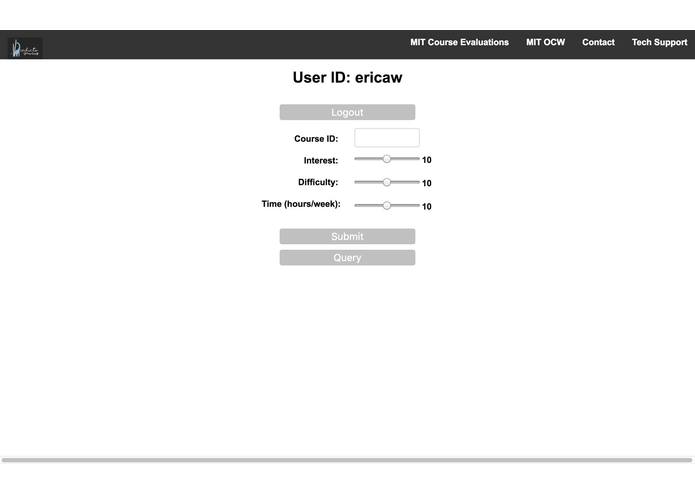Submit the course evaluation
The width and height of the screenshot is (695, 494).
pyautogui.click(x=347, y=236)
